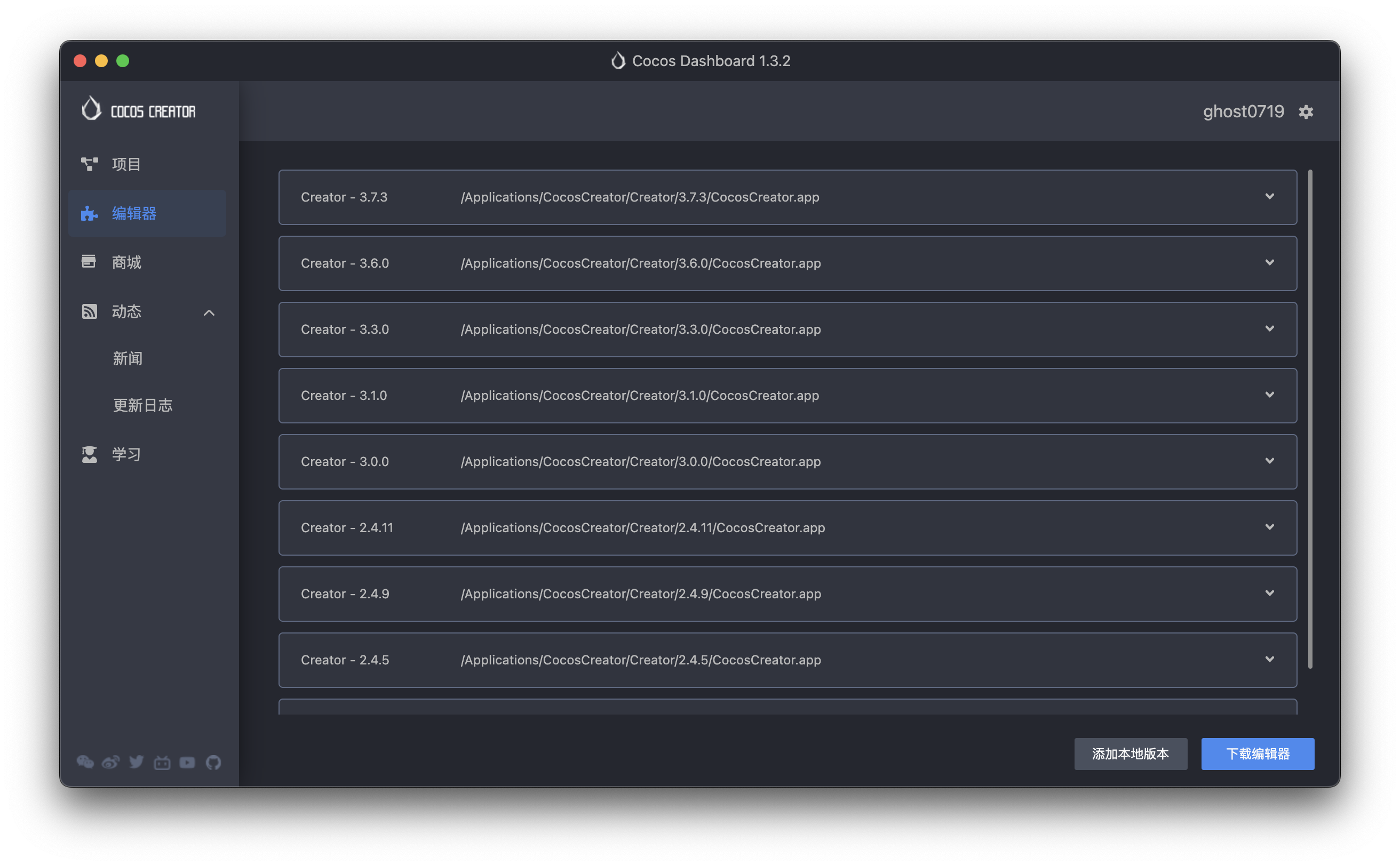This screenshot has height=866, width=1400.
Task: Expand options for Creator 3.7.3
Action: click(x=1269, y=196)
